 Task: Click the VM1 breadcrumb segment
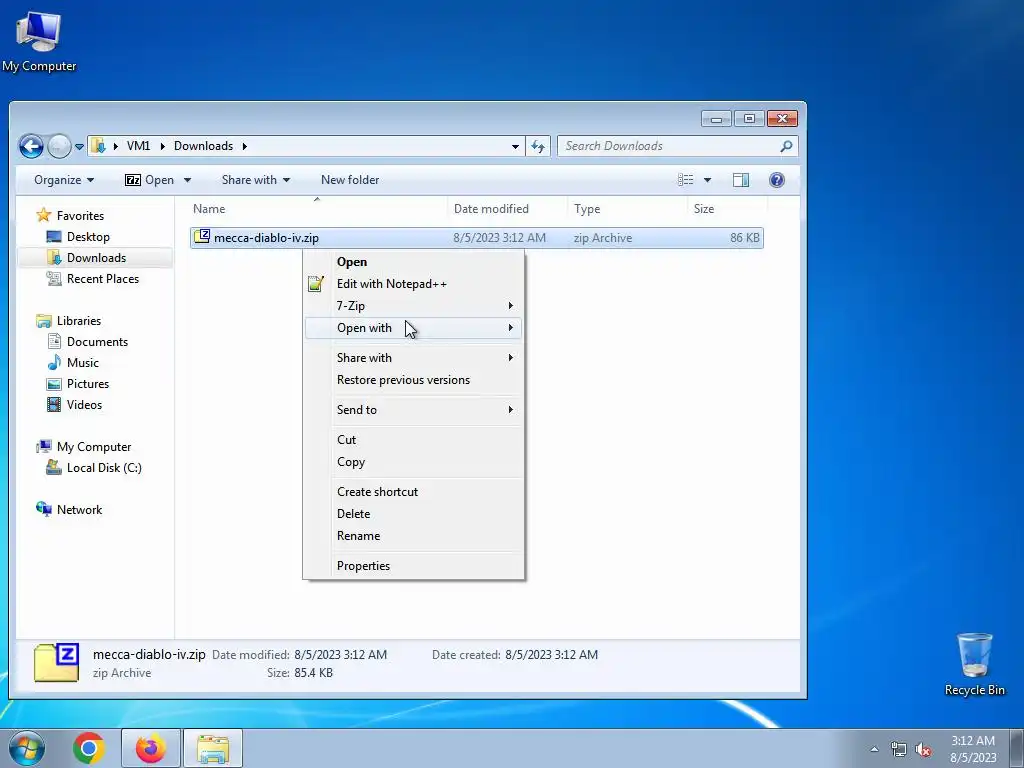tap(138, 146)
